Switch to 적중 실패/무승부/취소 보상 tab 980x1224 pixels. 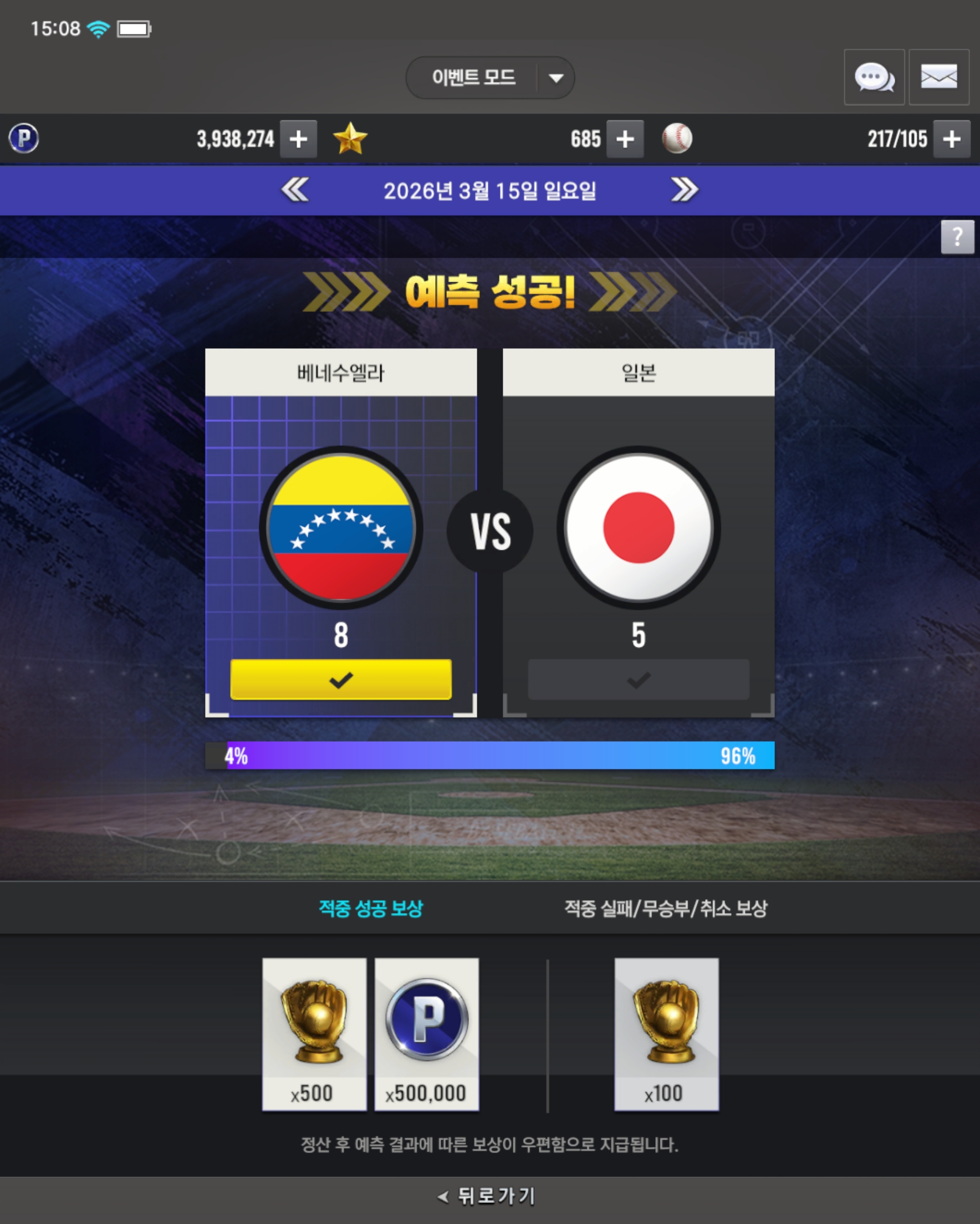tap(666, 909)
